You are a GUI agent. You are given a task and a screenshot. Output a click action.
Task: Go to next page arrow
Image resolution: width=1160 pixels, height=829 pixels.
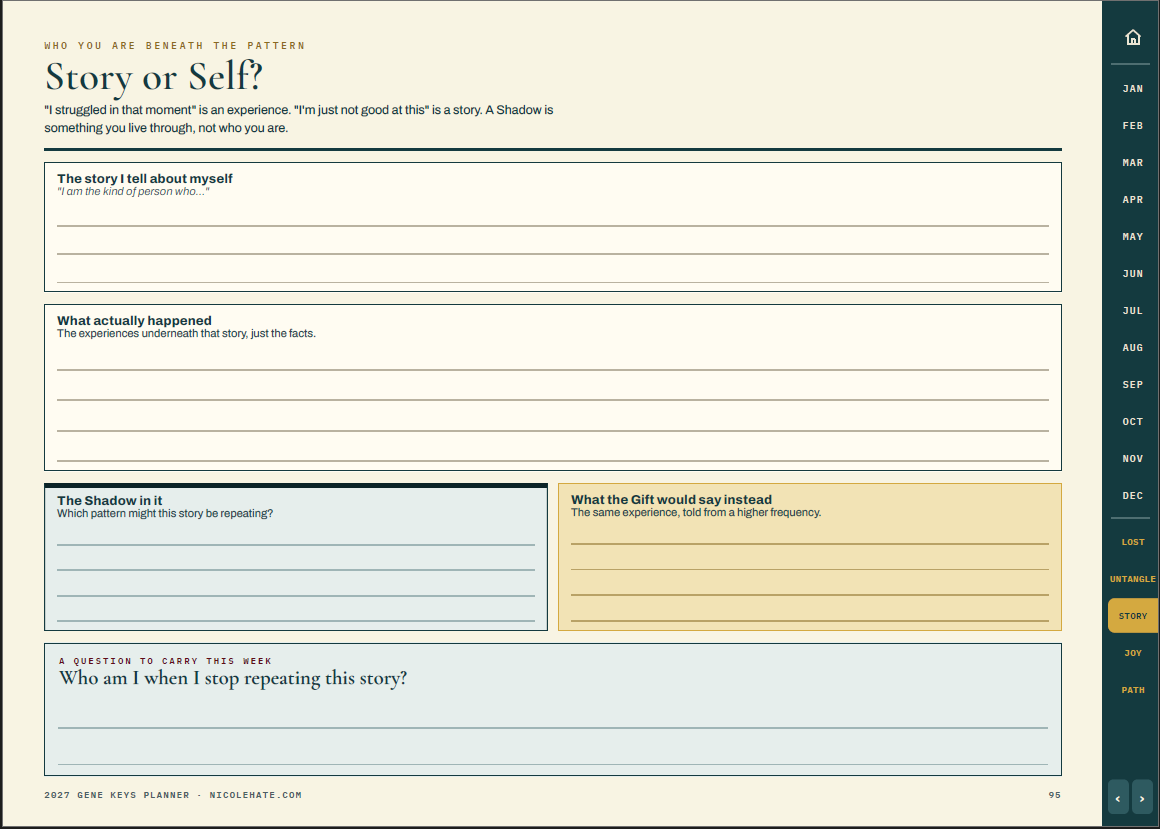click(x=1142, y=798)
